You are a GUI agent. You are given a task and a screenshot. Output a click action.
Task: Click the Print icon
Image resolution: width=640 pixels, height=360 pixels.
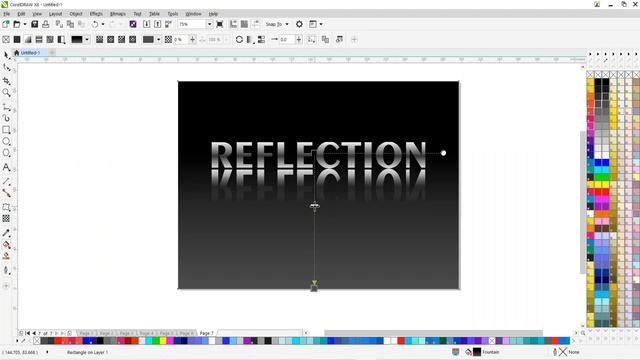(46, 24)
